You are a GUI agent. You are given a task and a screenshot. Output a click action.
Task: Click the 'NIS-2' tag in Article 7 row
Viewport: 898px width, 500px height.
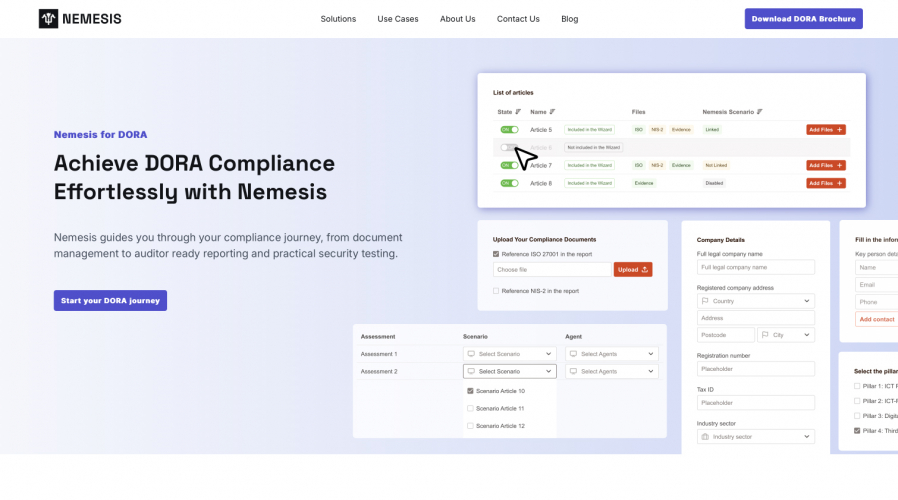point(657,166)
